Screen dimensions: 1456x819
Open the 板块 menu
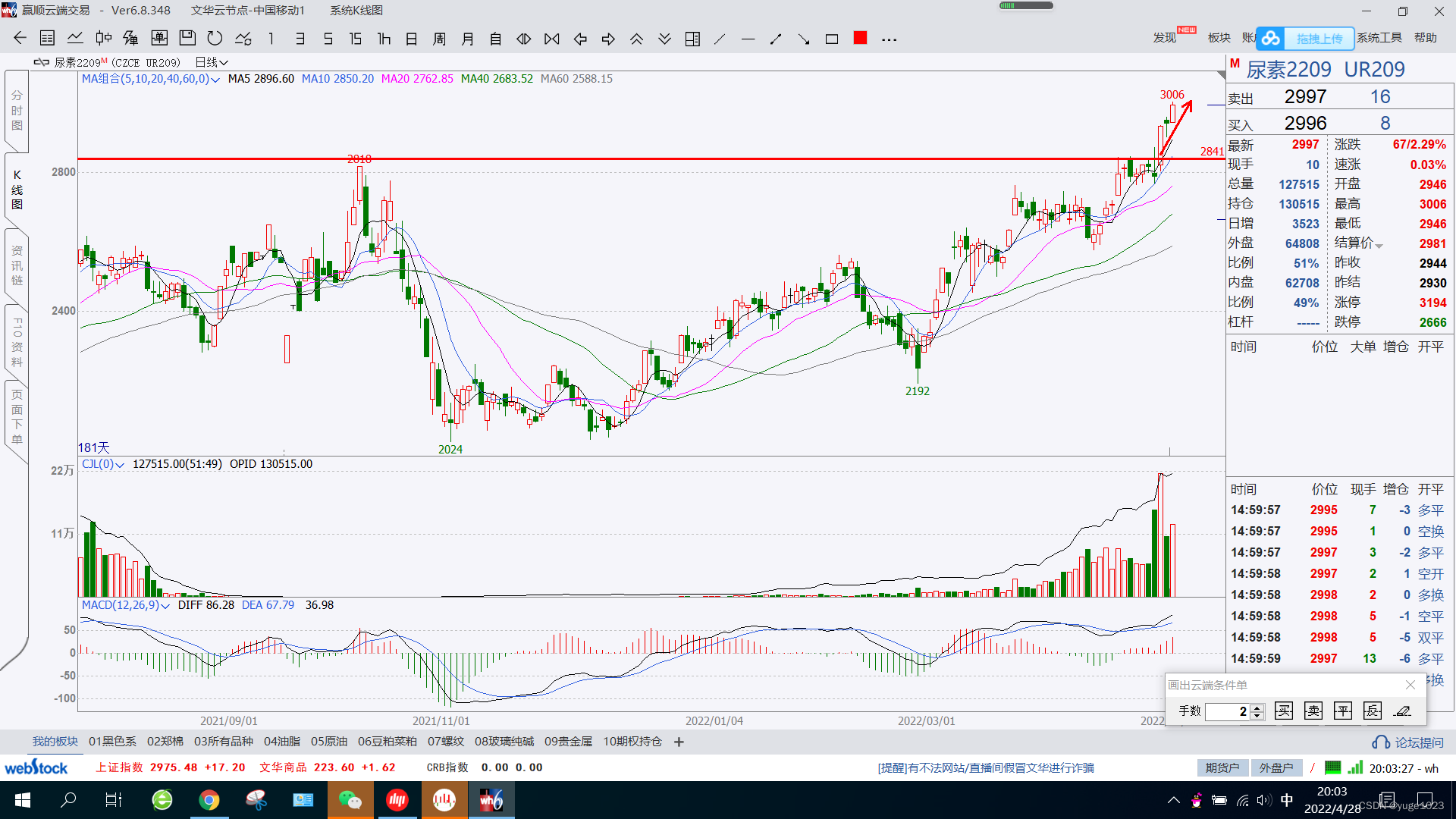pos(1219,37)
